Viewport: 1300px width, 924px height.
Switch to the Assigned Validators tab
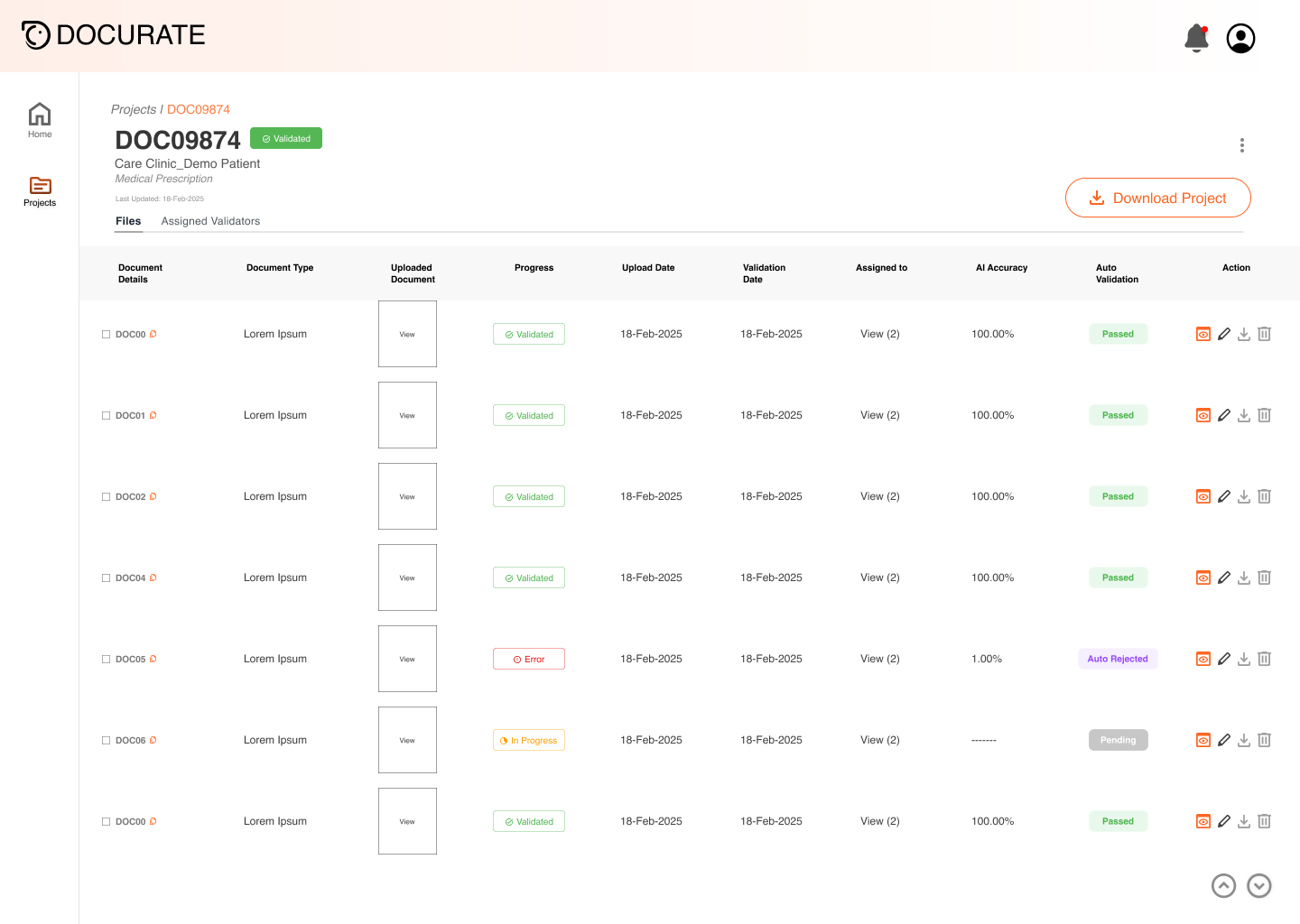[210, 221]
